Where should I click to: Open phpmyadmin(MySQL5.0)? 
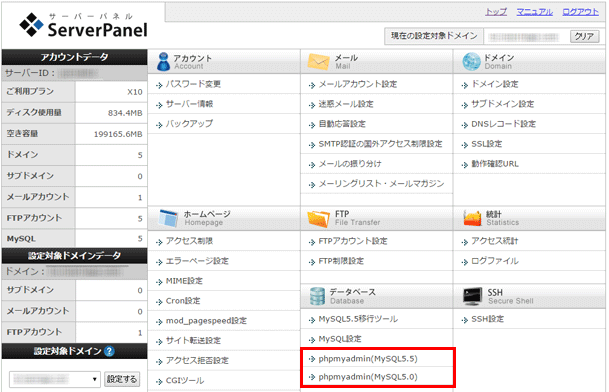pyautogui.click(x=368, y=376)
